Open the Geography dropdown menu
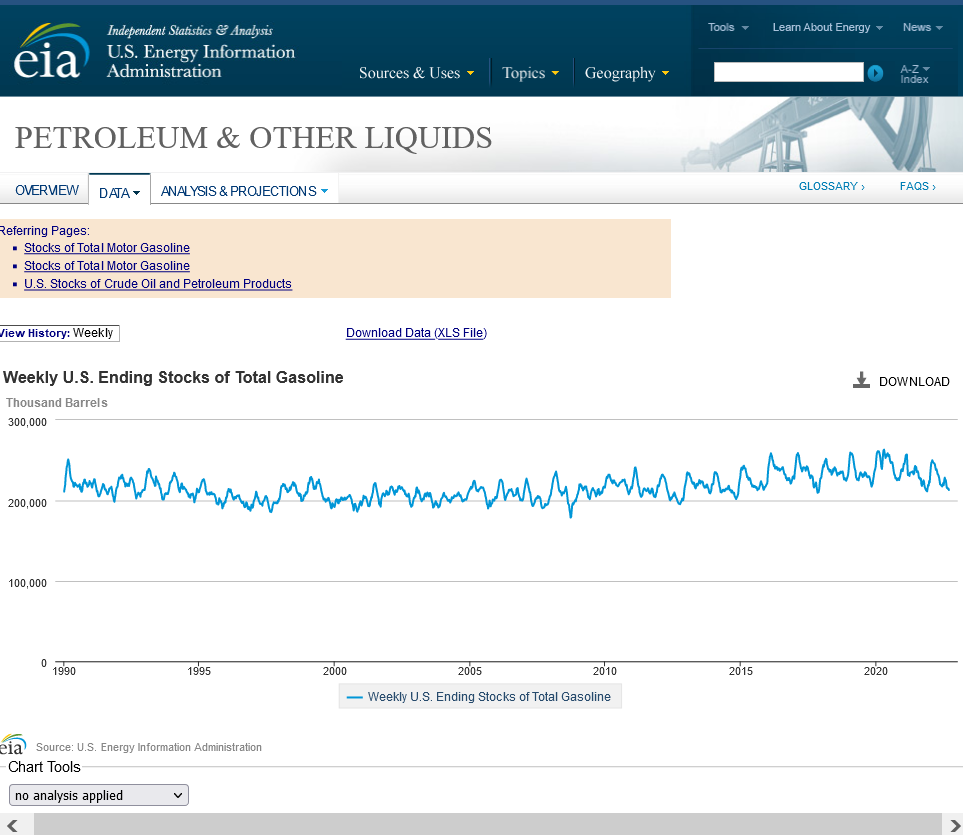Image resolution: width=963 pixels, height=835 pixels. tap(626, 73)
